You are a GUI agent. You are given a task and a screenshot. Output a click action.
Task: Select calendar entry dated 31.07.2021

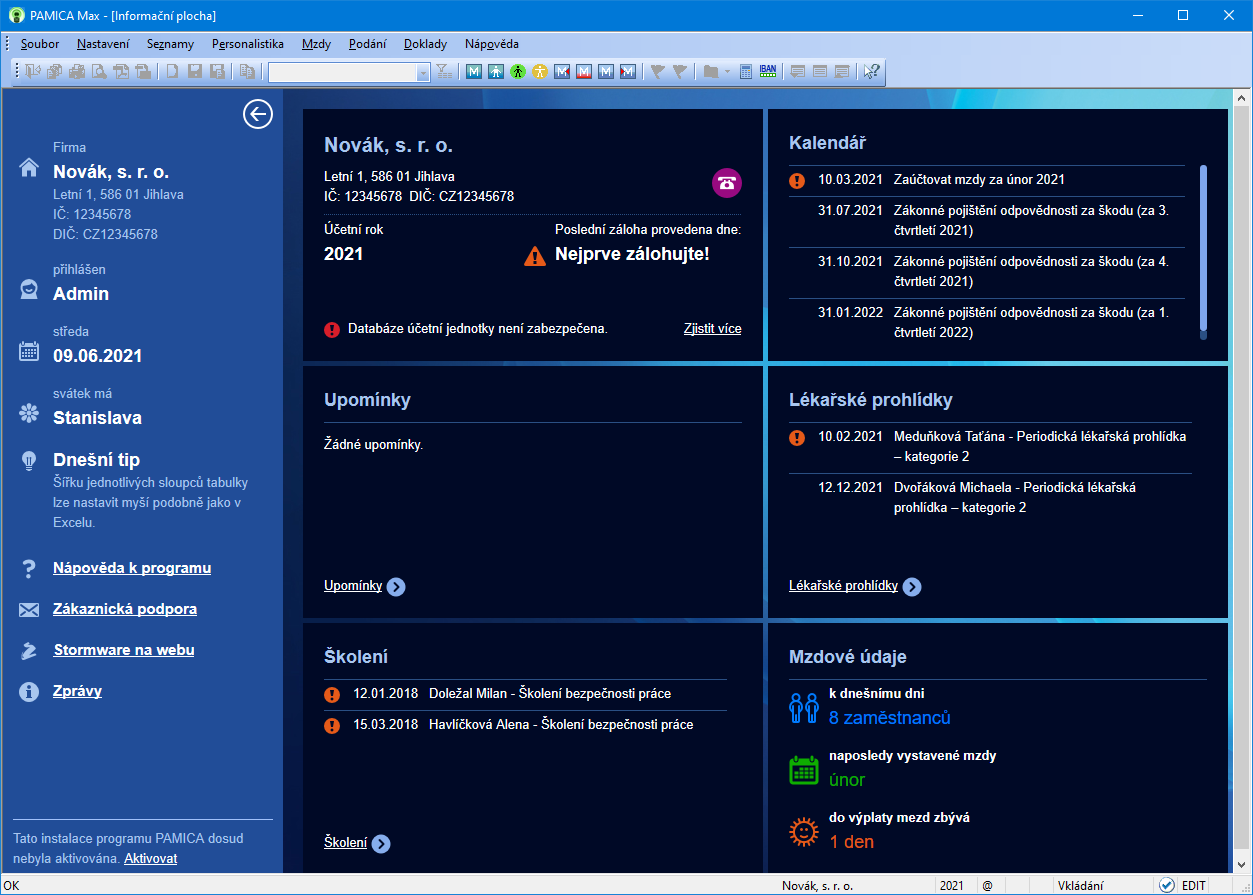click(987, 221)
